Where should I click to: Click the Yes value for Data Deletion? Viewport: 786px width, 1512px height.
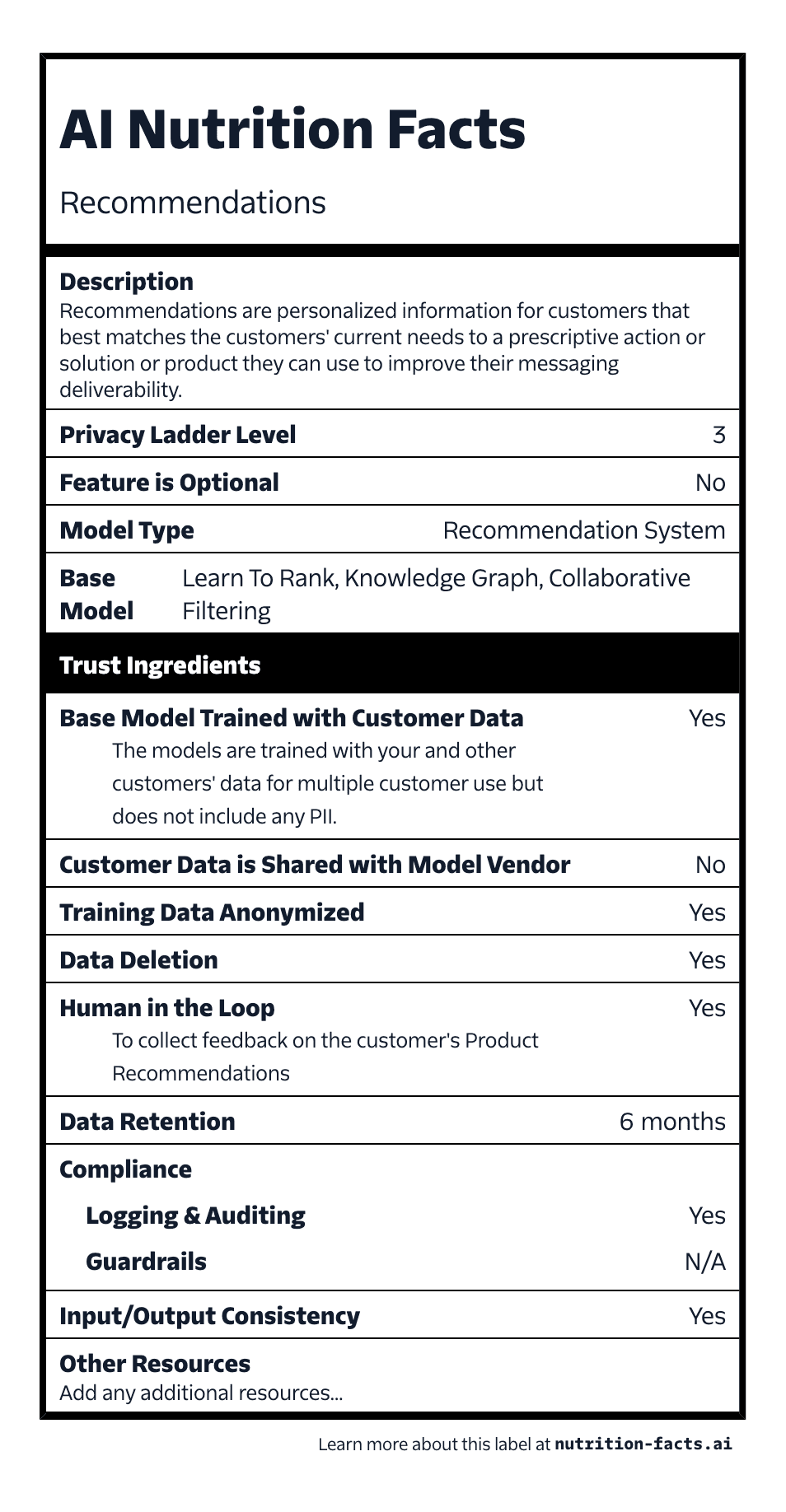point(707,960)
